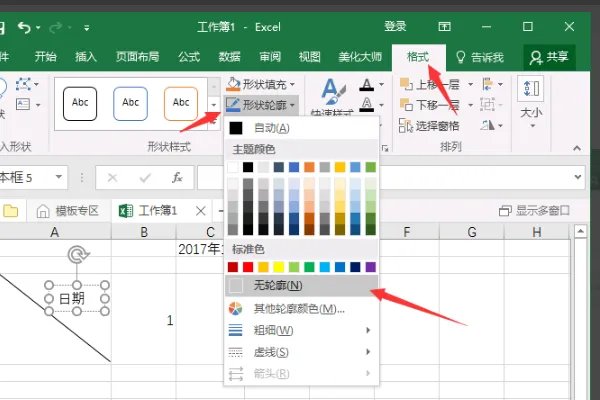Pick the yellow standard color swatch
The width and height of the screenshot is (600, 400).
click(x=279, y=267)
